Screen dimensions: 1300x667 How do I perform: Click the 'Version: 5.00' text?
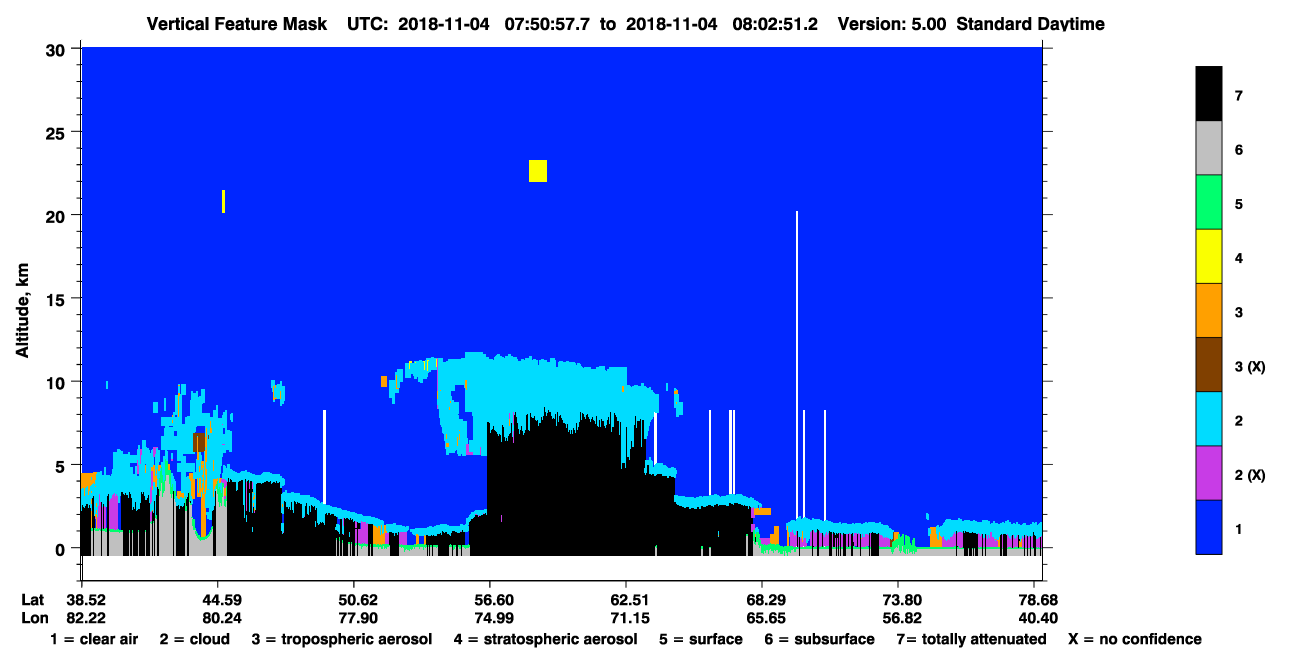pyautogui.click(x=892, y=24)
